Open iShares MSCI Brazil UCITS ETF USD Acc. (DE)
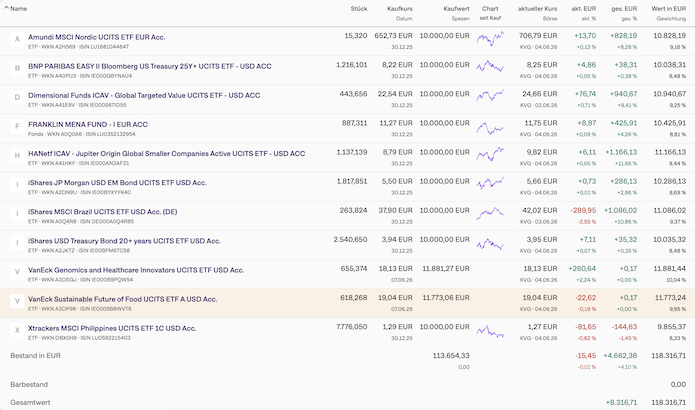 click(103, 212)
